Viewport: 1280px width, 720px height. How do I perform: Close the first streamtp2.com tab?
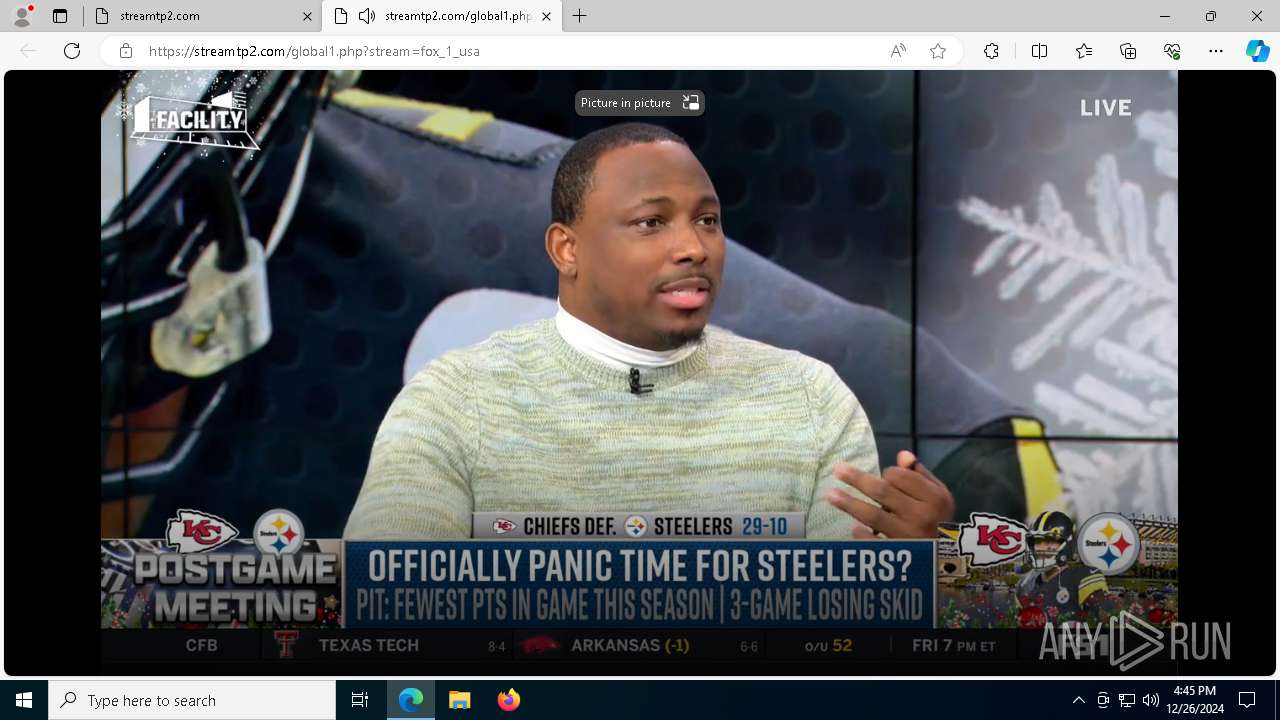307,16
